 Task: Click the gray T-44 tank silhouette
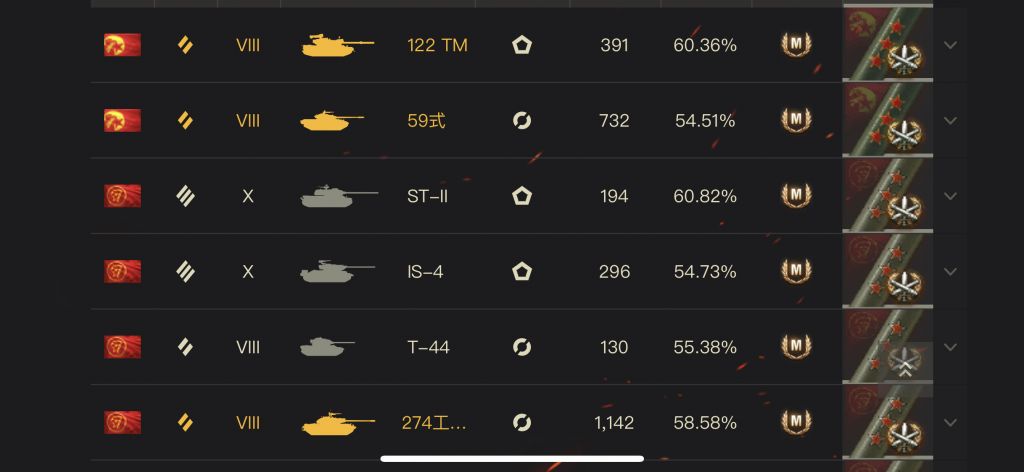point(327,347)
